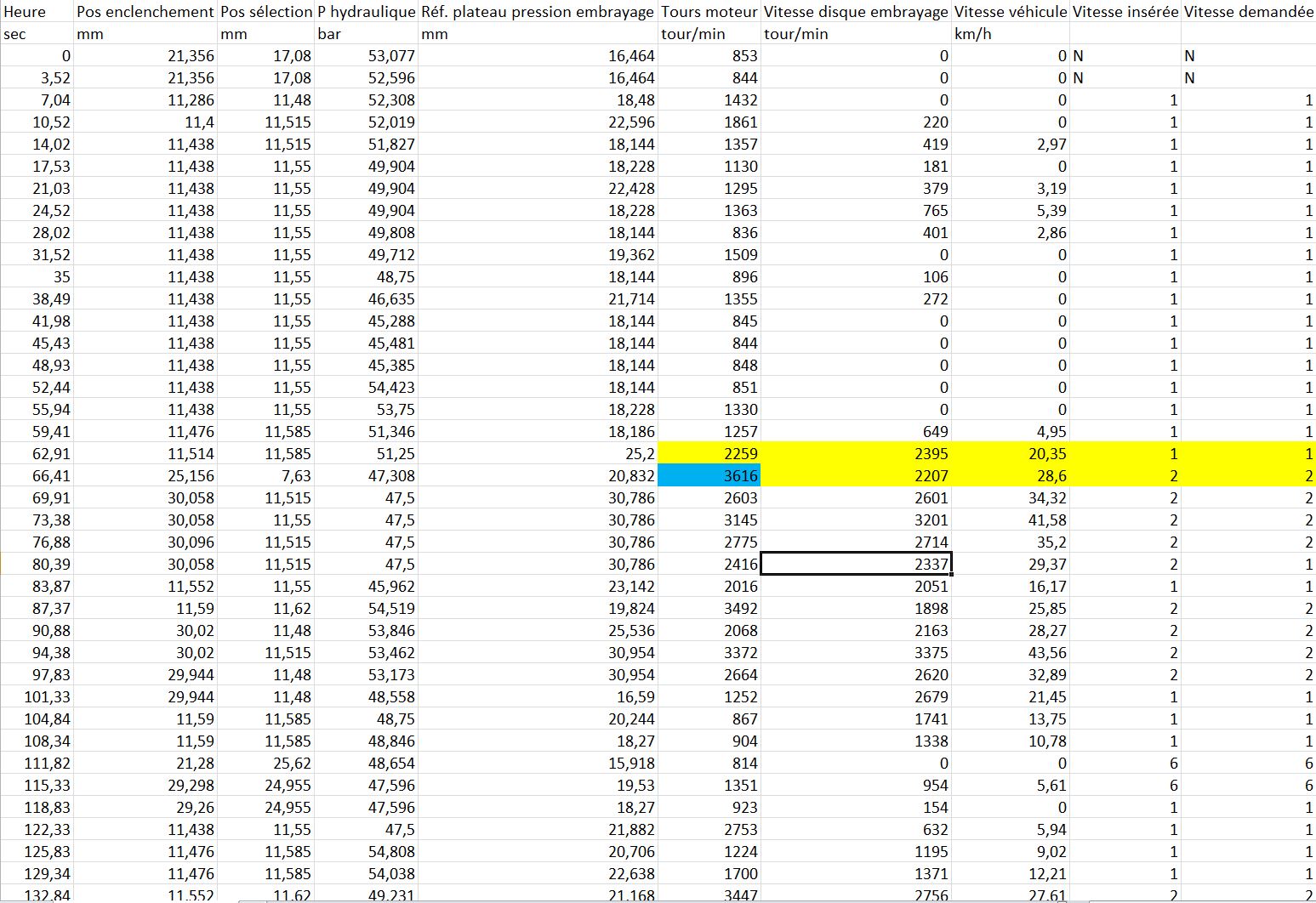Viewport: 1316px width, 903px height.
Task: Select the 'sec' unit cell
Action: [37, 34]
